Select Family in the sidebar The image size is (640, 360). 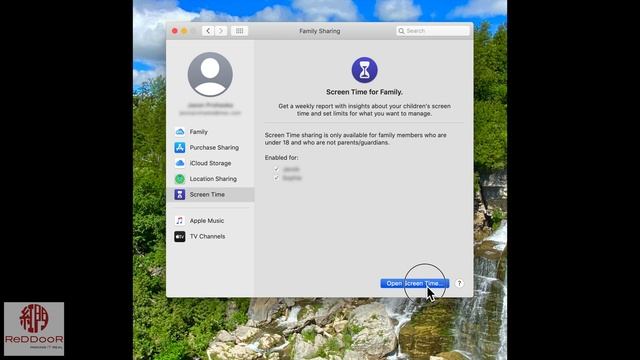(211, 132)
